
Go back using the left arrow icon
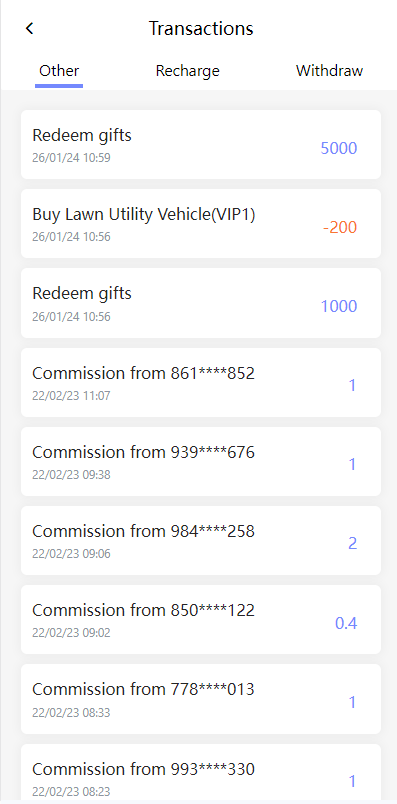(x=29, y=28)
